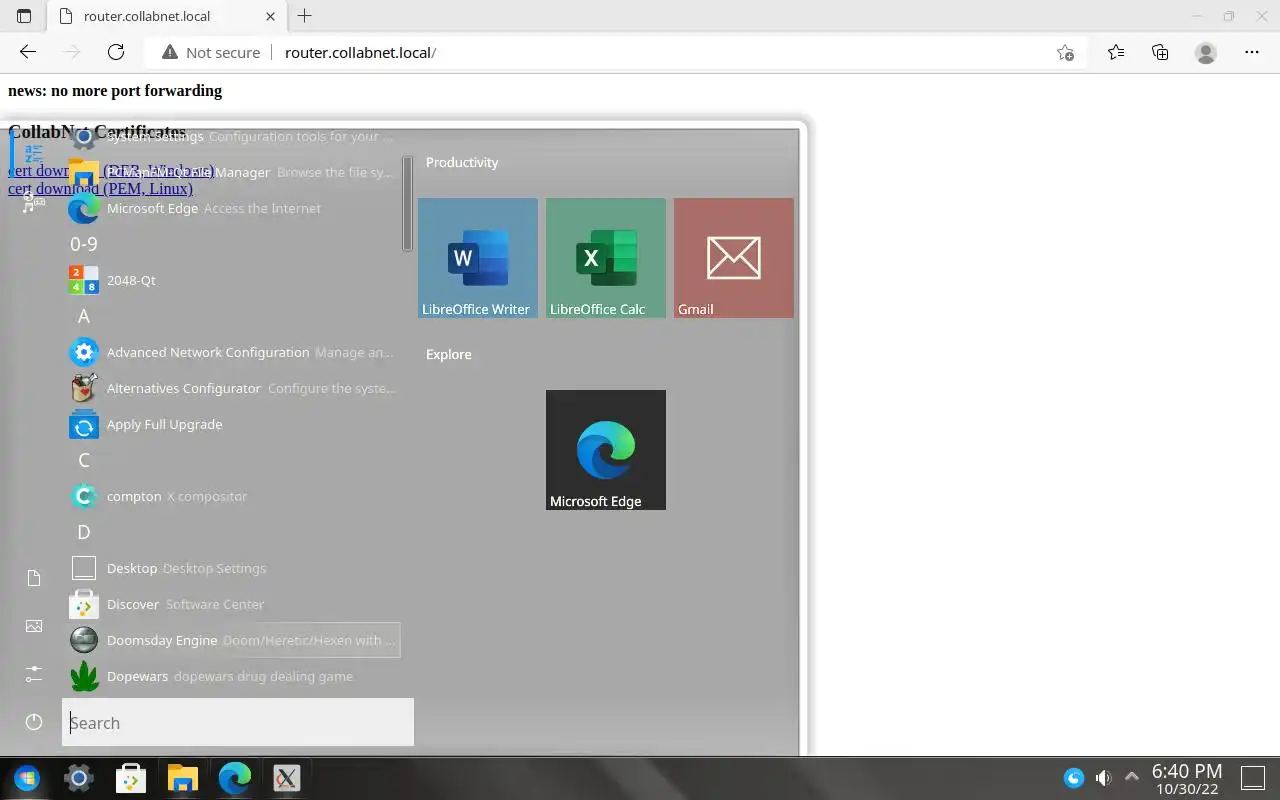This screenshot has width=1280, height=800.
Task: Open browser Collections
Action: pos(1160,52)
